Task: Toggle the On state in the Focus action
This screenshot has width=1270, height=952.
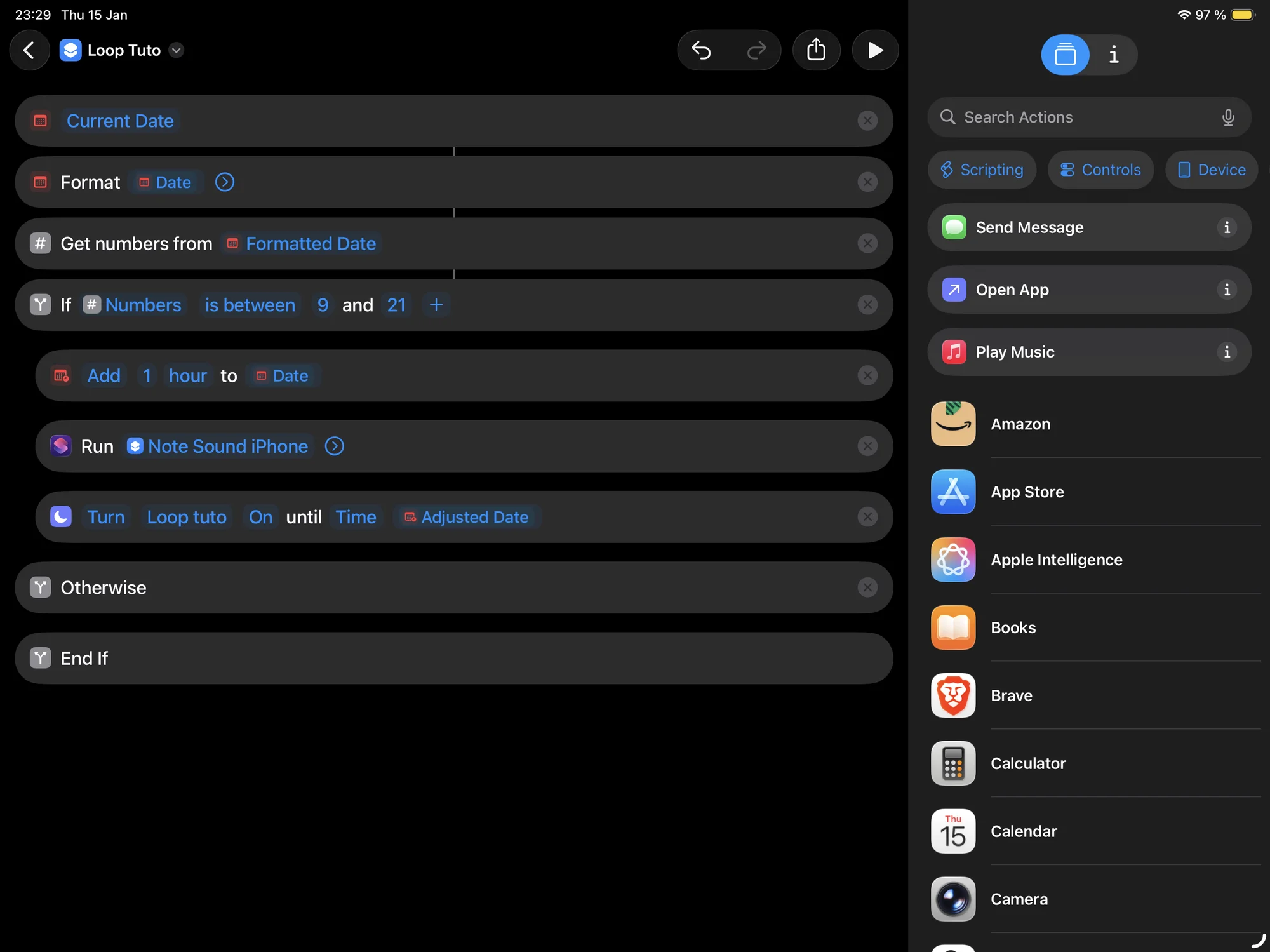Action: (260, 517)
